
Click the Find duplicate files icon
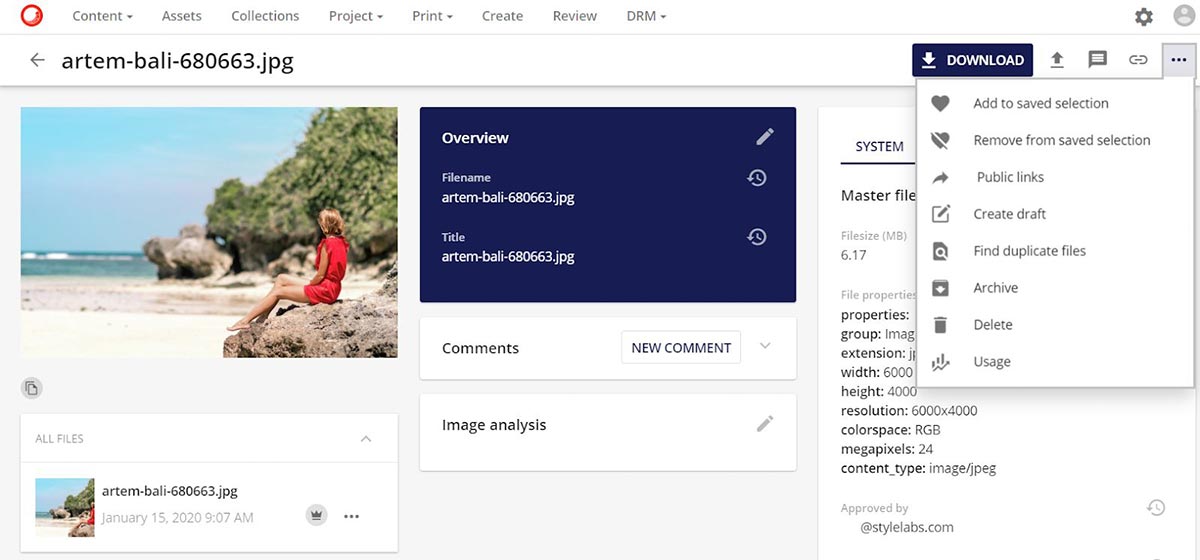coord(940,251)
